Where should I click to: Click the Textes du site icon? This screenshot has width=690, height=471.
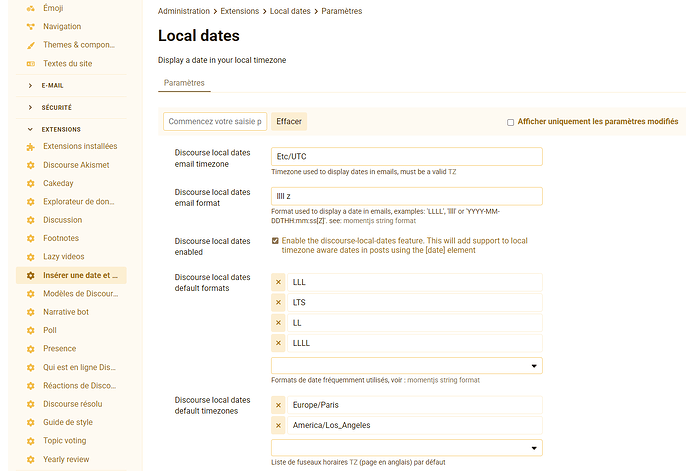(x=30, y=63)
